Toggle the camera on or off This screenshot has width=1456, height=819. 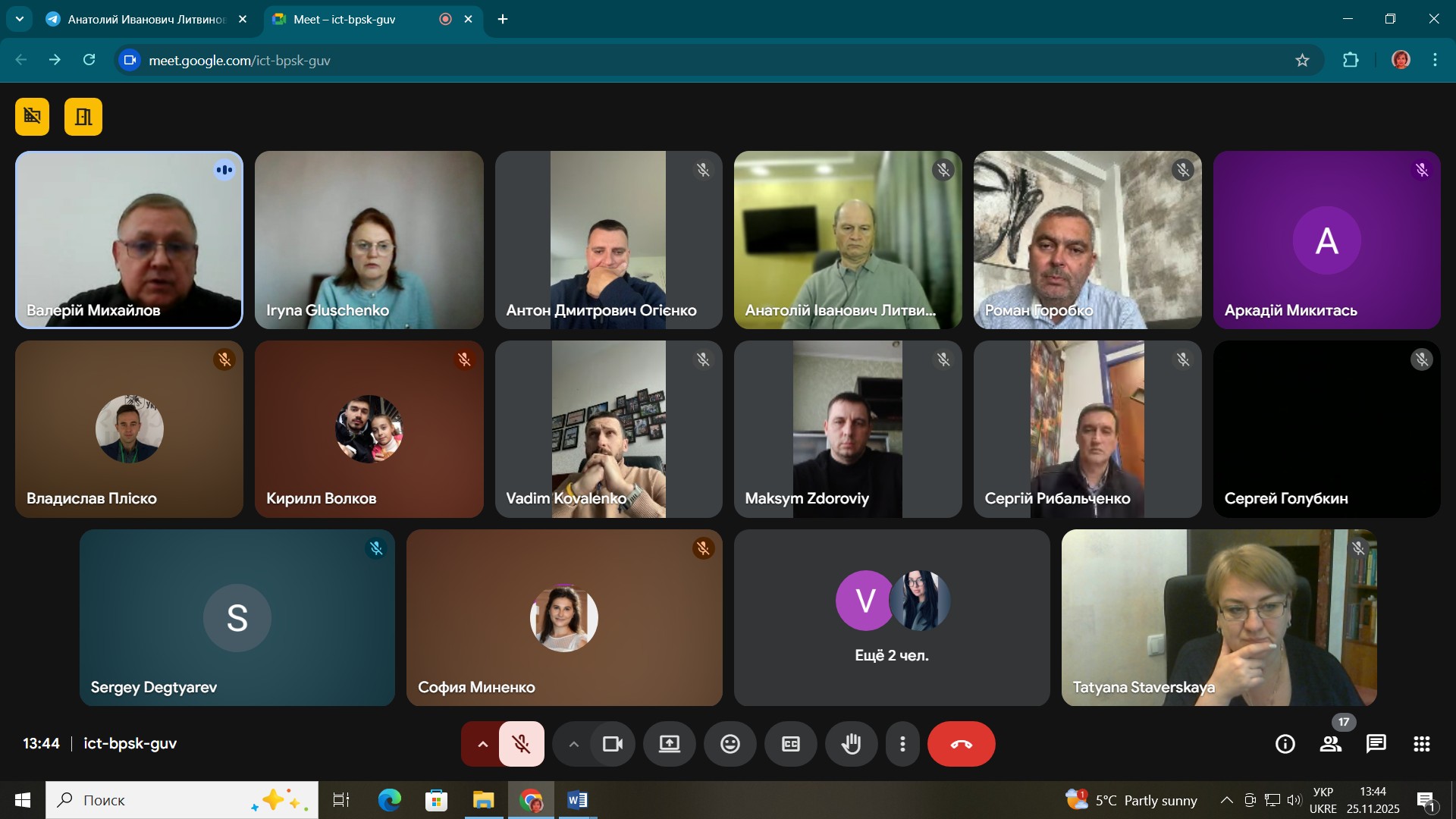click(x=612, y=744)
